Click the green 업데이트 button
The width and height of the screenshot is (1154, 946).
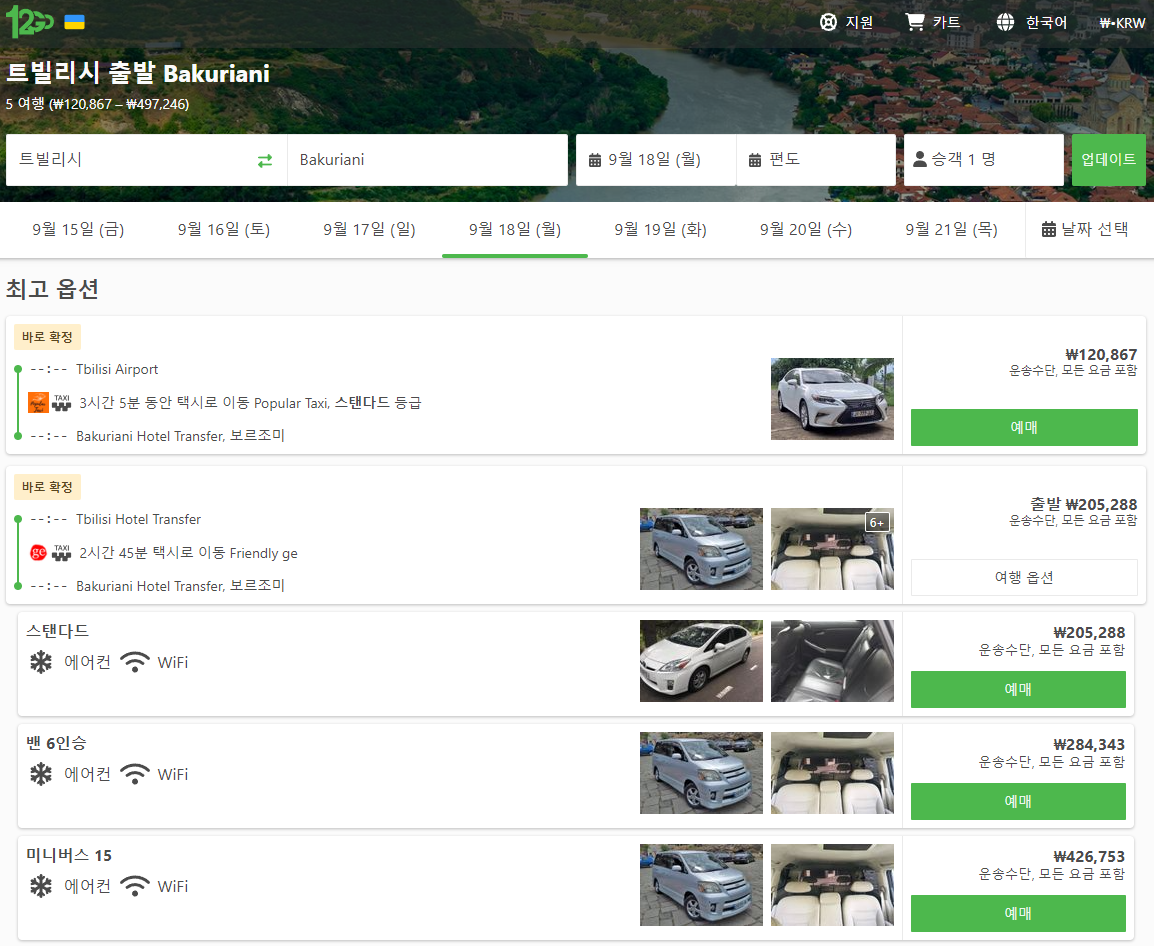point(1108,160)
